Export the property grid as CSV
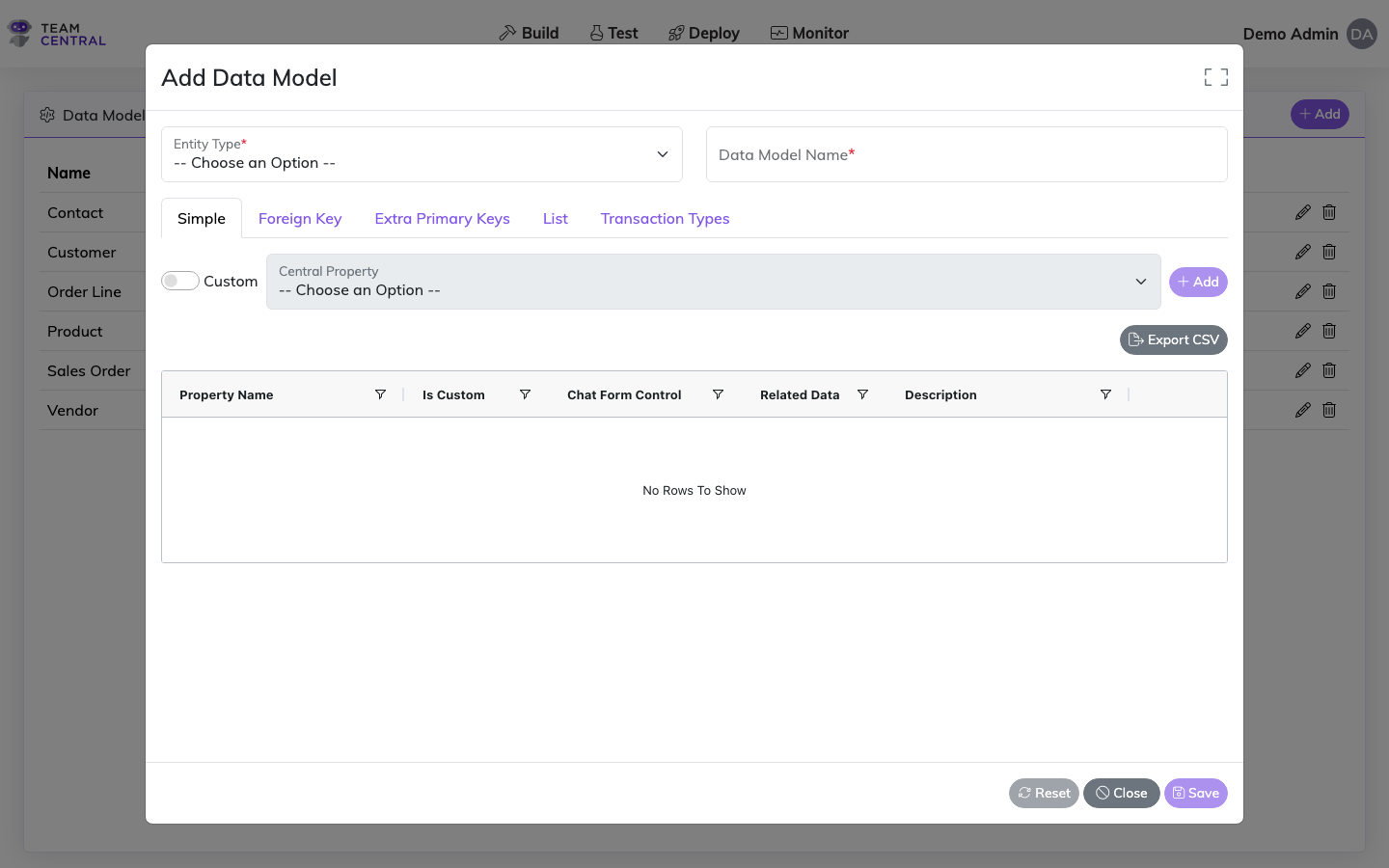 (1173, 339)
